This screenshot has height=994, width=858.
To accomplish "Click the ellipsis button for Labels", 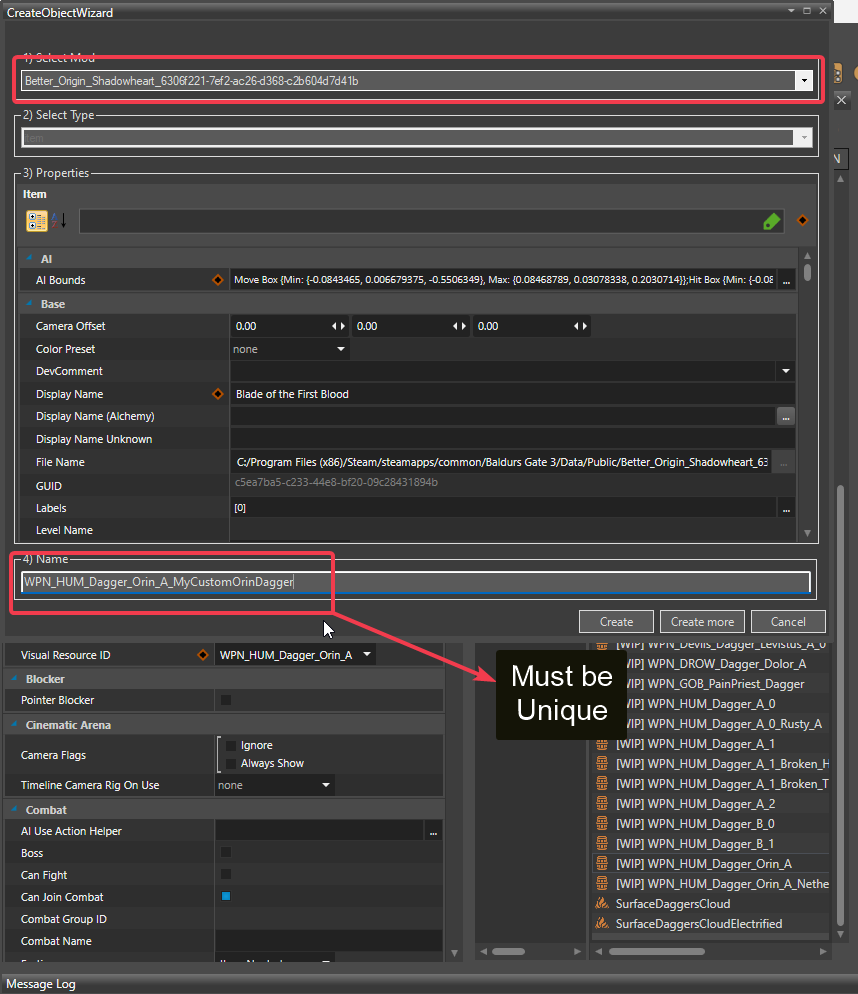I will click(786, 509).
